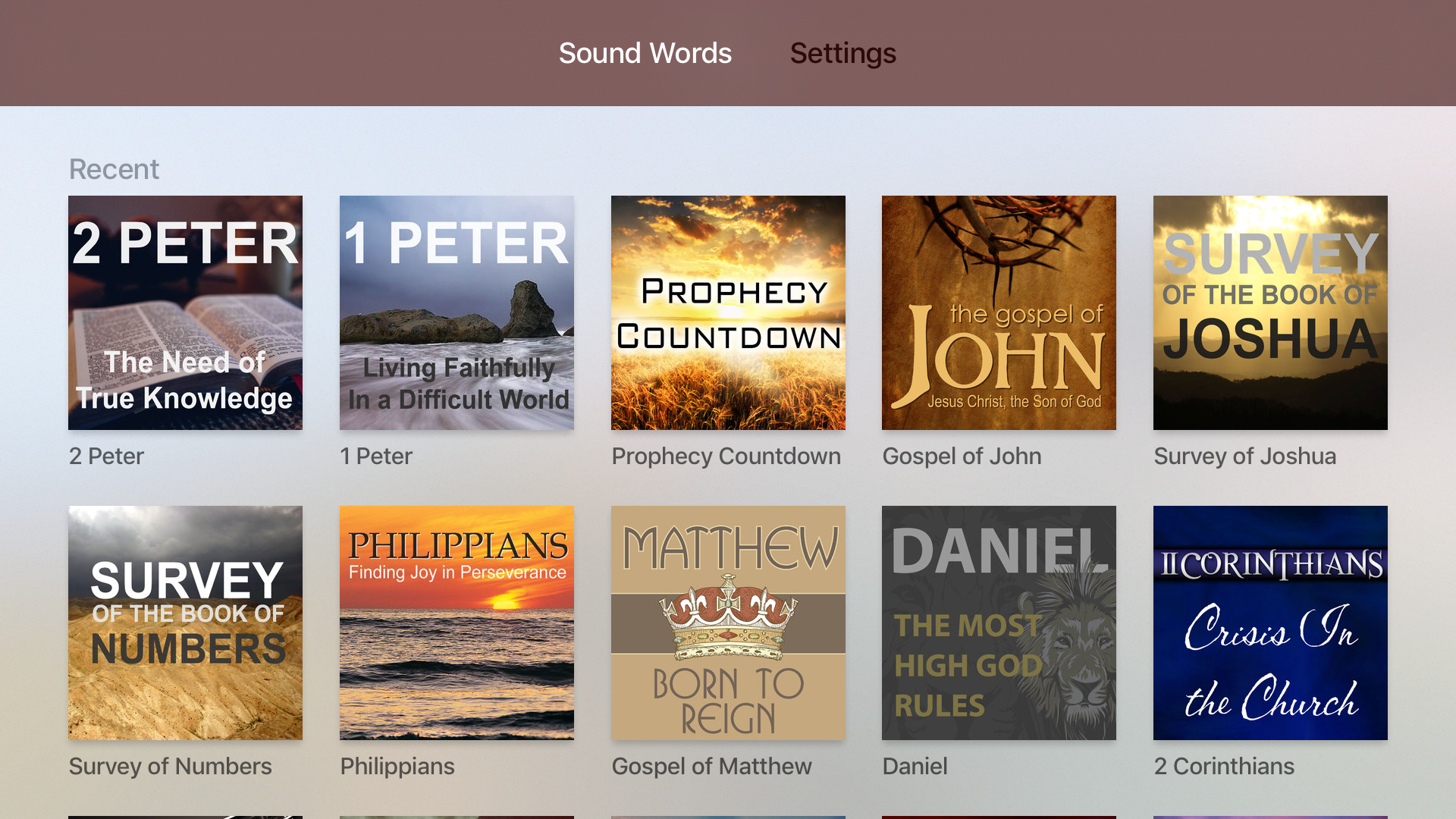Open the 2 Peter series artwork

pyautogui.click(x=185, y=312)
